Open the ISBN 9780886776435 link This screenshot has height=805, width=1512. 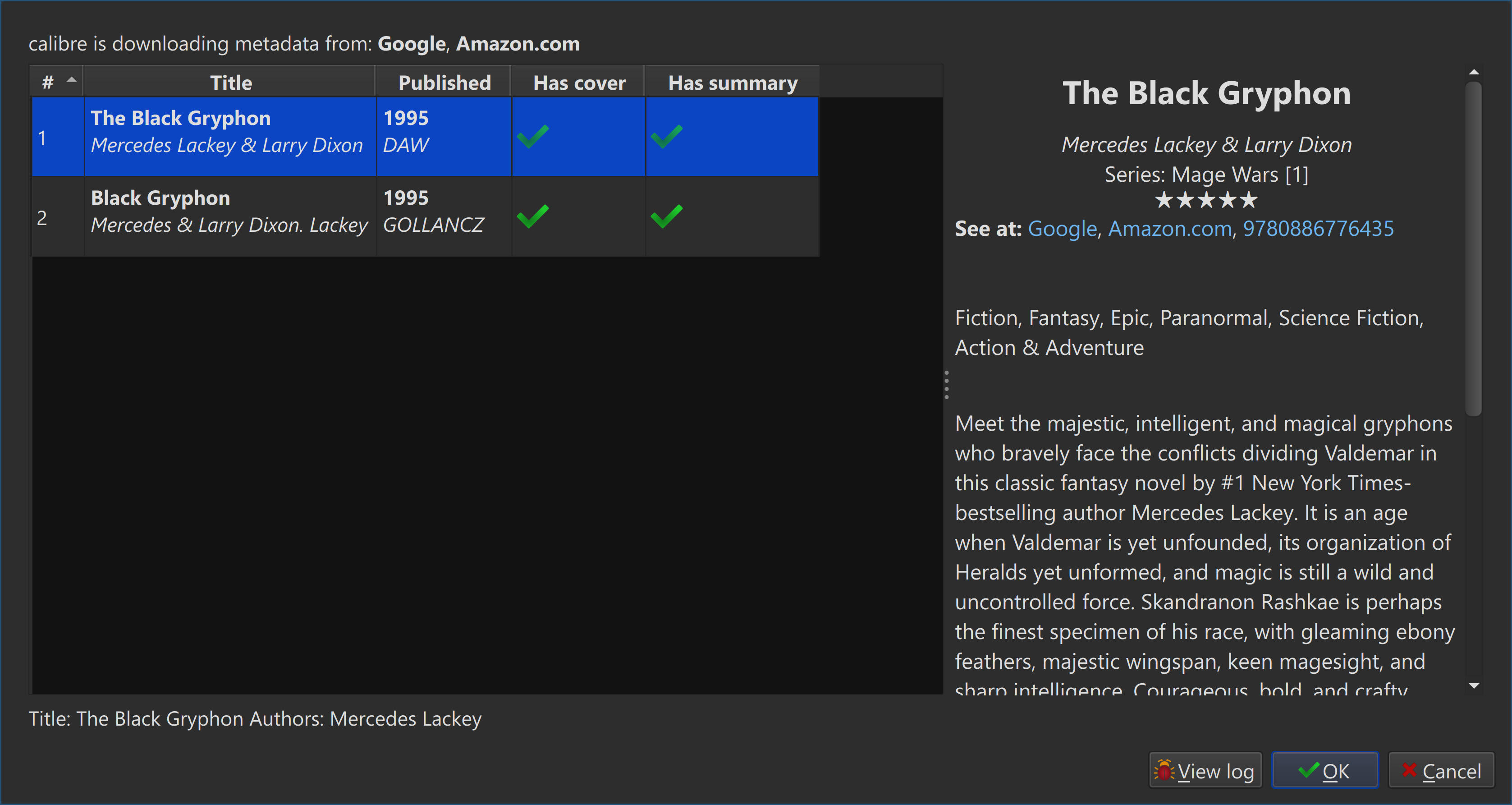click(x=1318, y=228)
